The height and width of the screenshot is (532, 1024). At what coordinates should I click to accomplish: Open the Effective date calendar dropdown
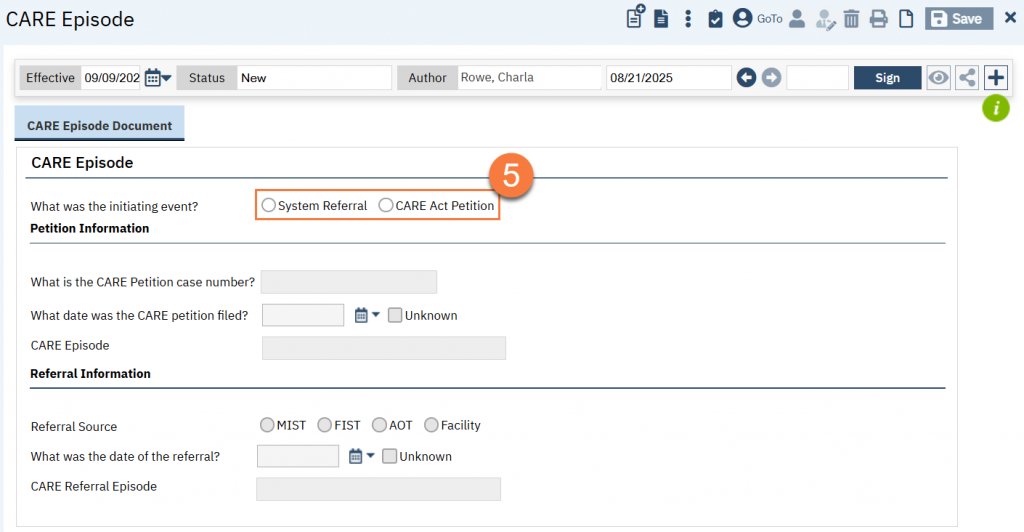pos(158,78)
